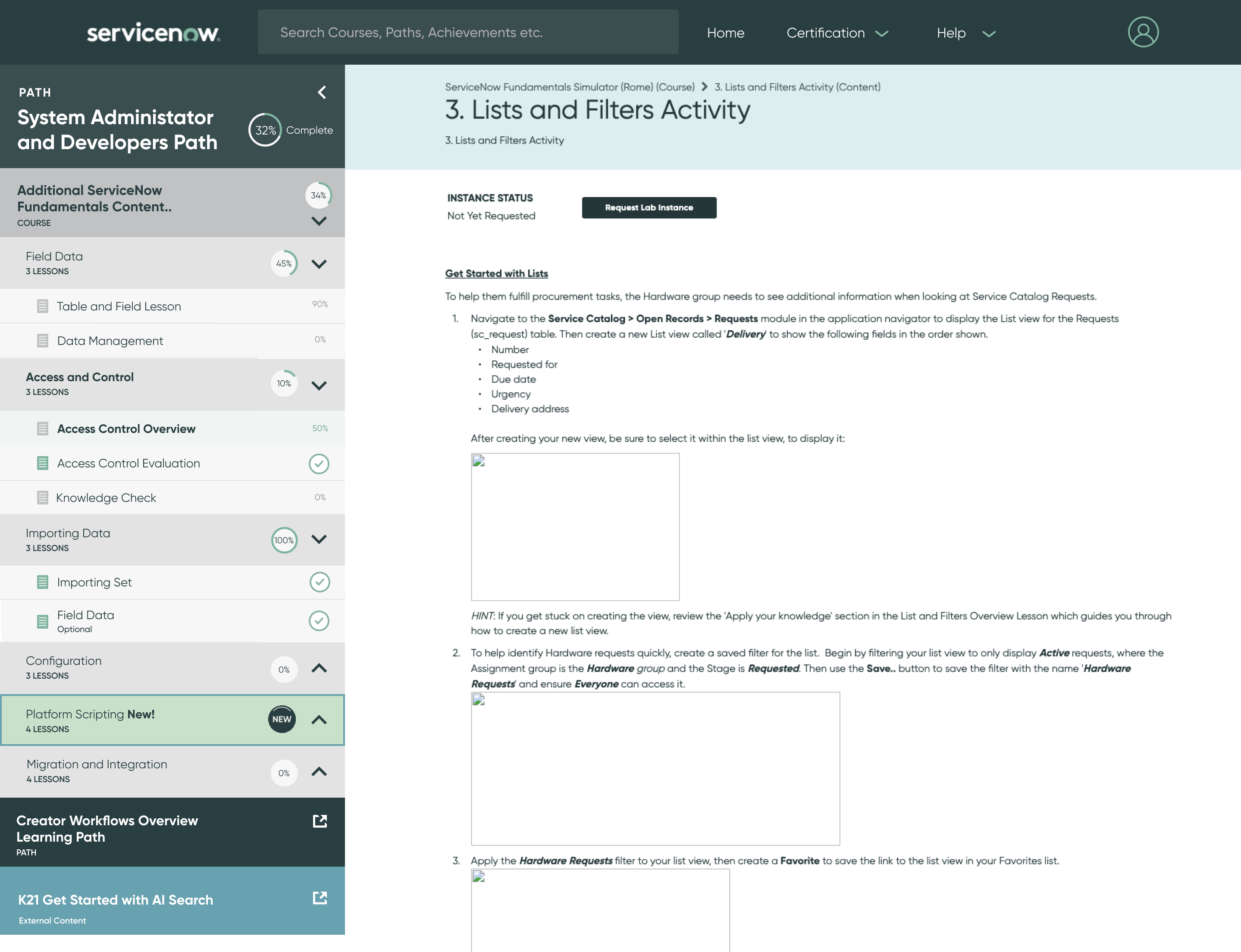1241x952 pixels.
Task: Focus the Search Courses, Paths, Achievements field
Action: point(468,32)
